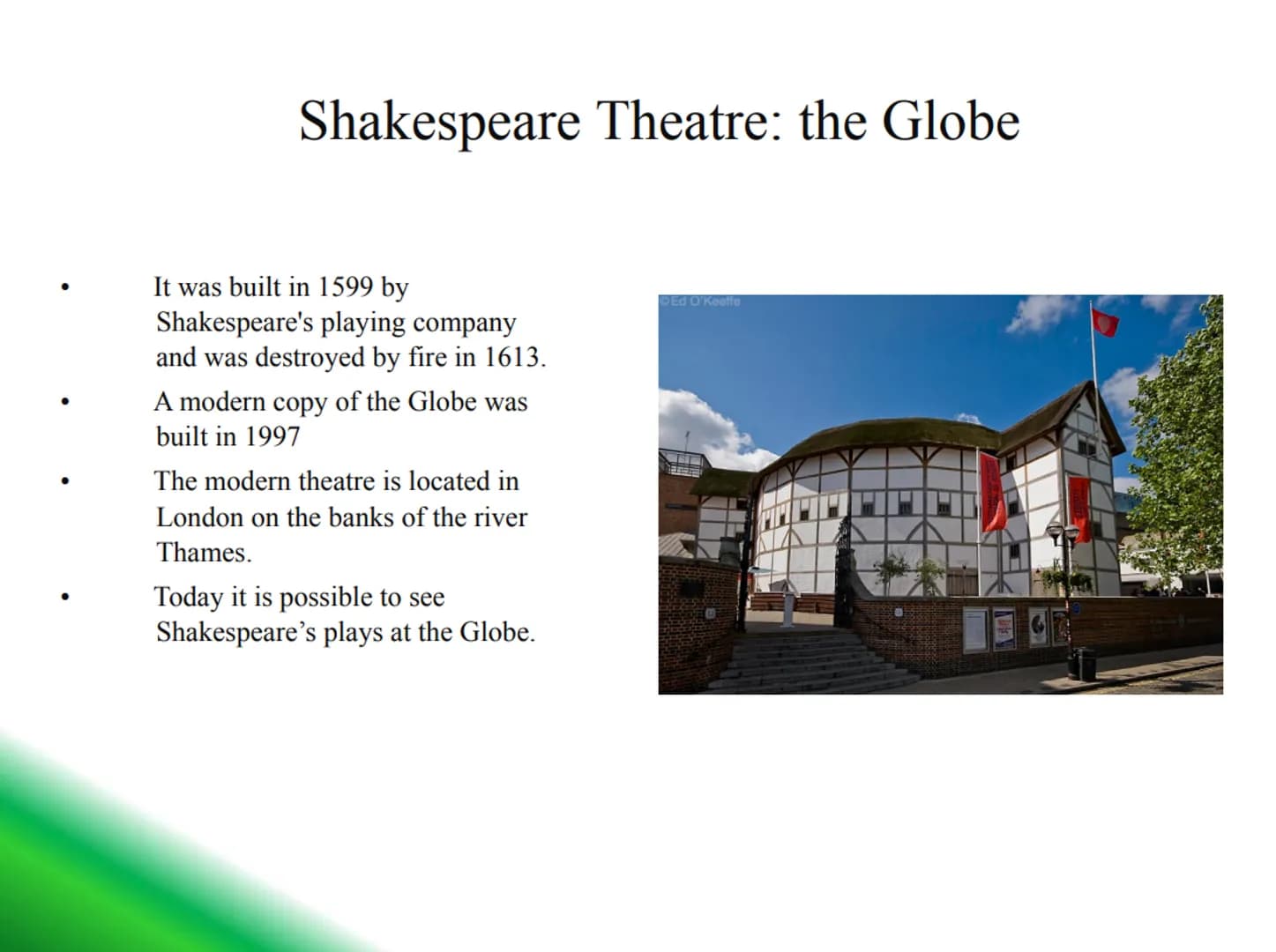Click the word "Thames."
This screenshot has height=952, width=1276.
click(x=204, y=553)
